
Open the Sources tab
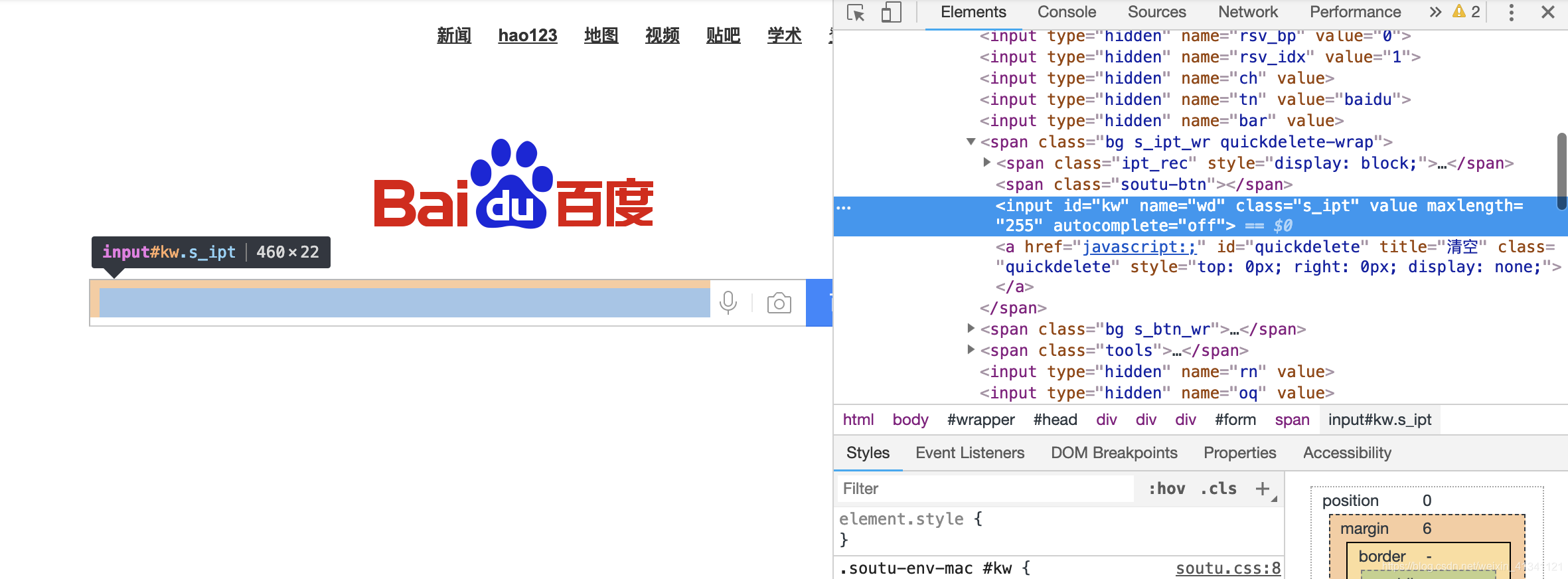(x=1156, y=12)
